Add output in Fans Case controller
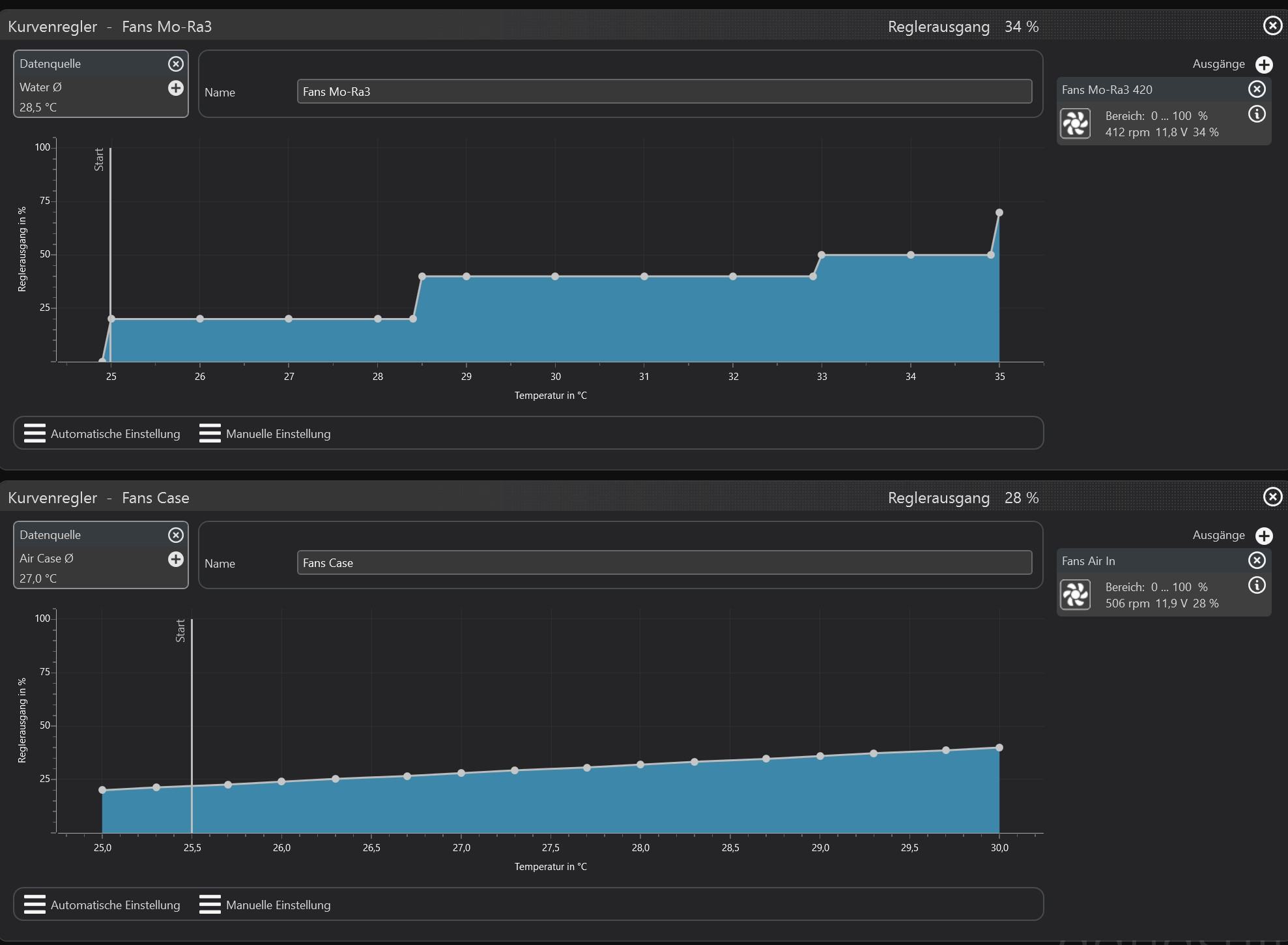The width and height of the screenshot is (1288, 945). coord(1264,536)
